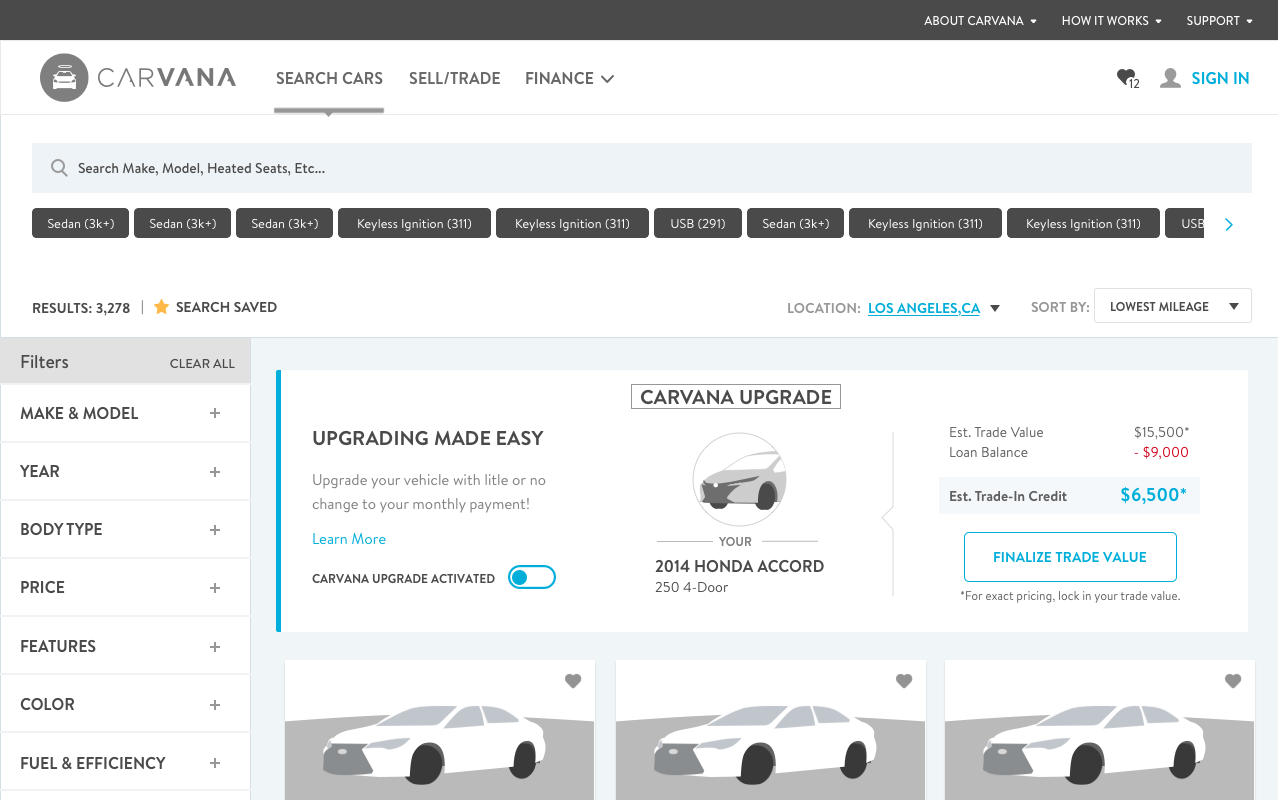The height and width of the screenshot is (800, 1278).
Task: Open the Learn More link
Action: 349,539
